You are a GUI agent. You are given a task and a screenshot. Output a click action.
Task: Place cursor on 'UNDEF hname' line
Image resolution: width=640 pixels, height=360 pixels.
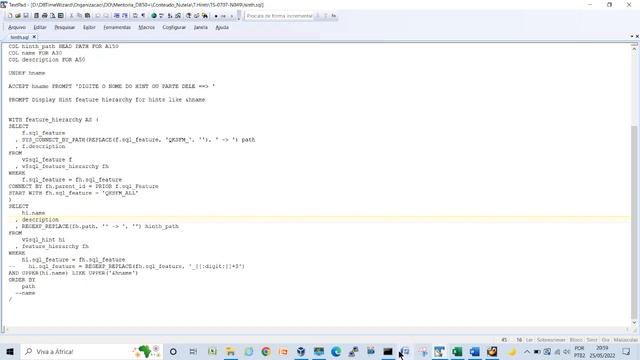pos(27,73)
